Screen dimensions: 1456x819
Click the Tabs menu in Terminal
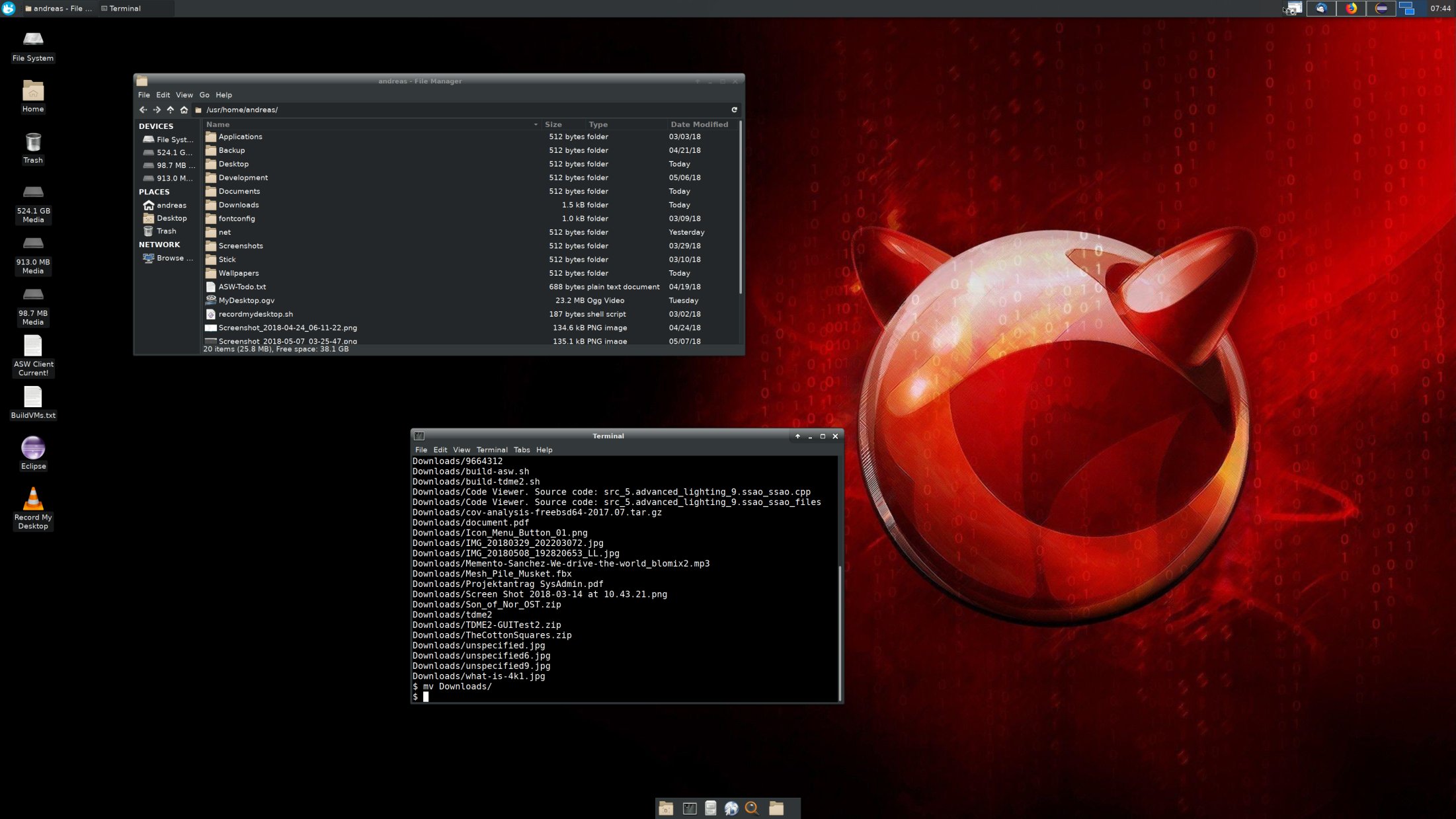(x=521, y=449)
